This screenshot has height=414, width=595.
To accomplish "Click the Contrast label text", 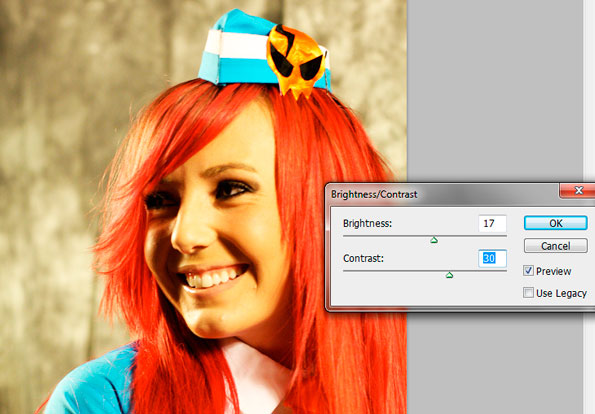I will [363, 258].
